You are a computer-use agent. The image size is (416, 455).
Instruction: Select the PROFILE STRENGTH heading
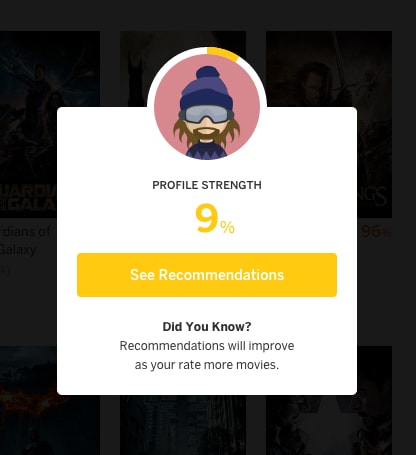pyautogui.click(x=207, y=185)
